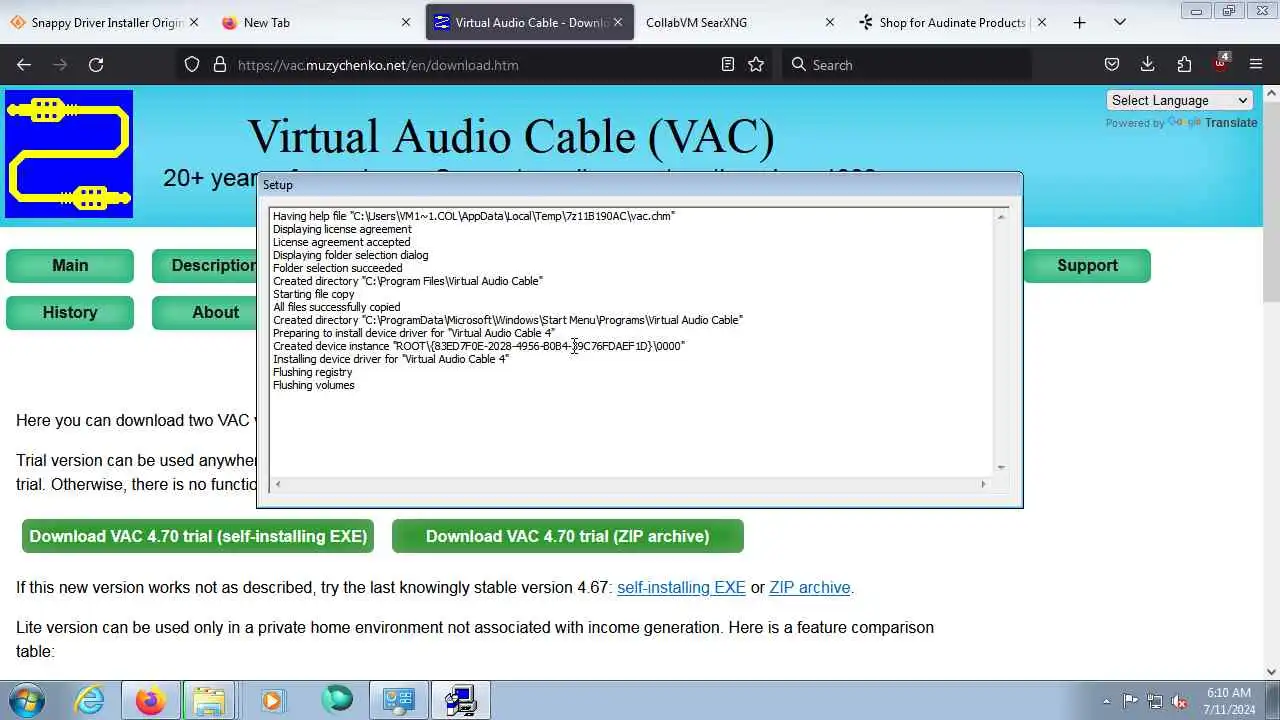Click log line "All files successfully copied"
1280x720 pixels.
(337, 307)
